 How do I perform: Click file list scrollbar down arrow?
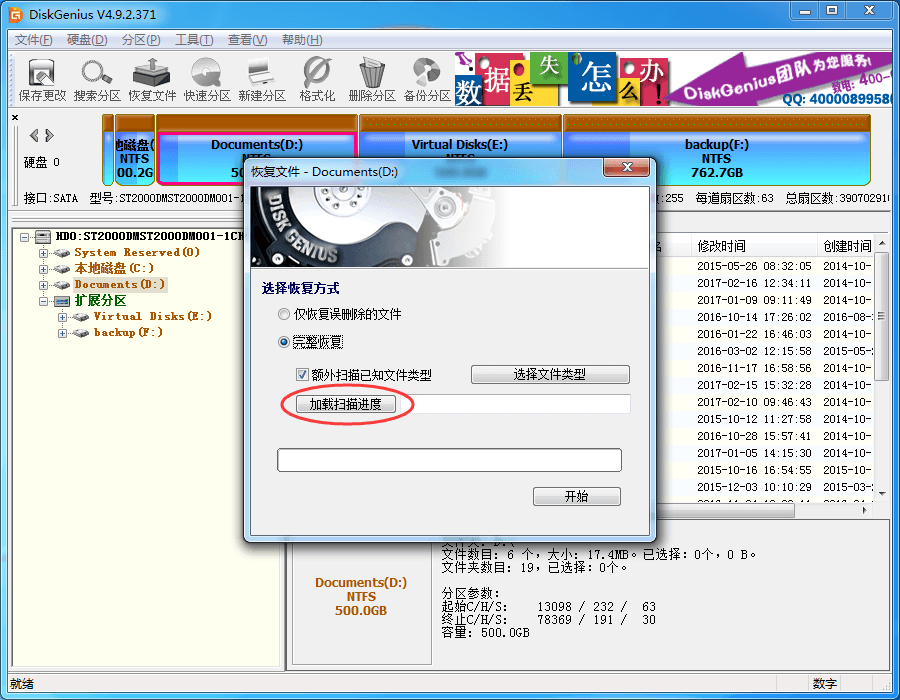pos(882,494)
